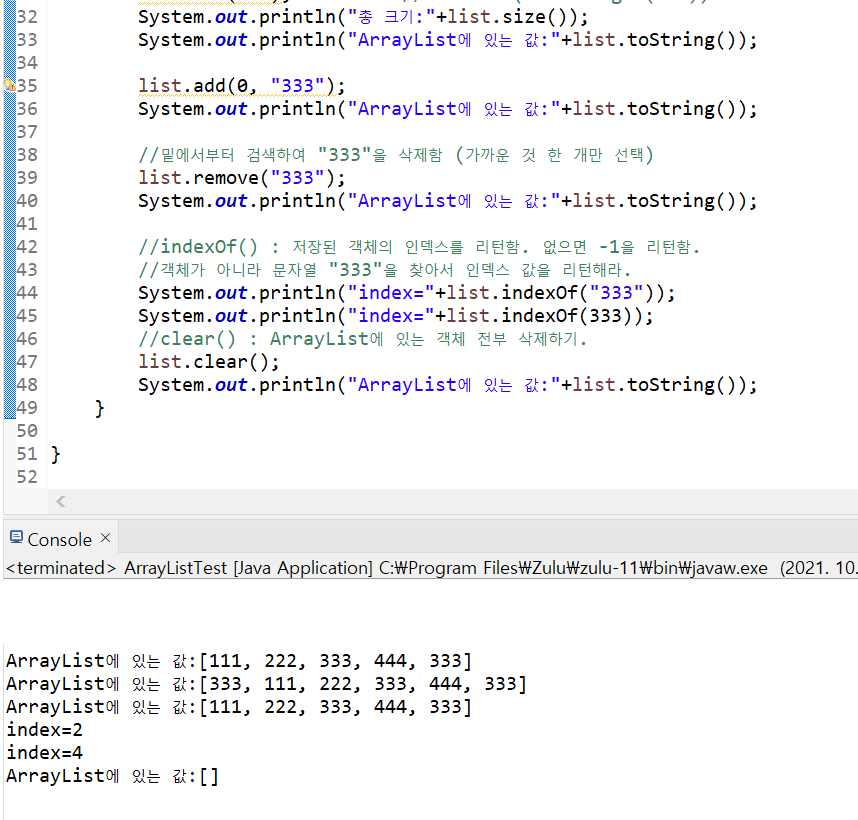Click line number 52 in gutter
The image size is (858, 820).
[x=27, y=476]
